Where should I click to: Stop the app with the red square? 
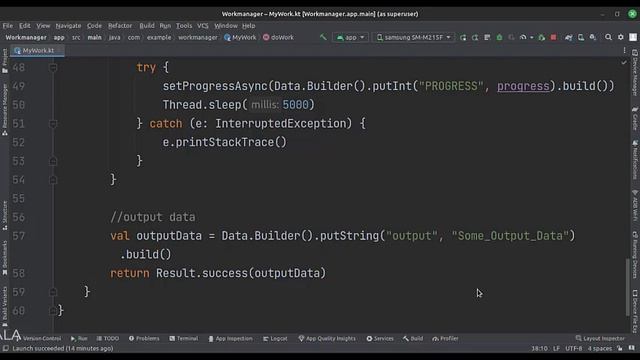point(553,37)
